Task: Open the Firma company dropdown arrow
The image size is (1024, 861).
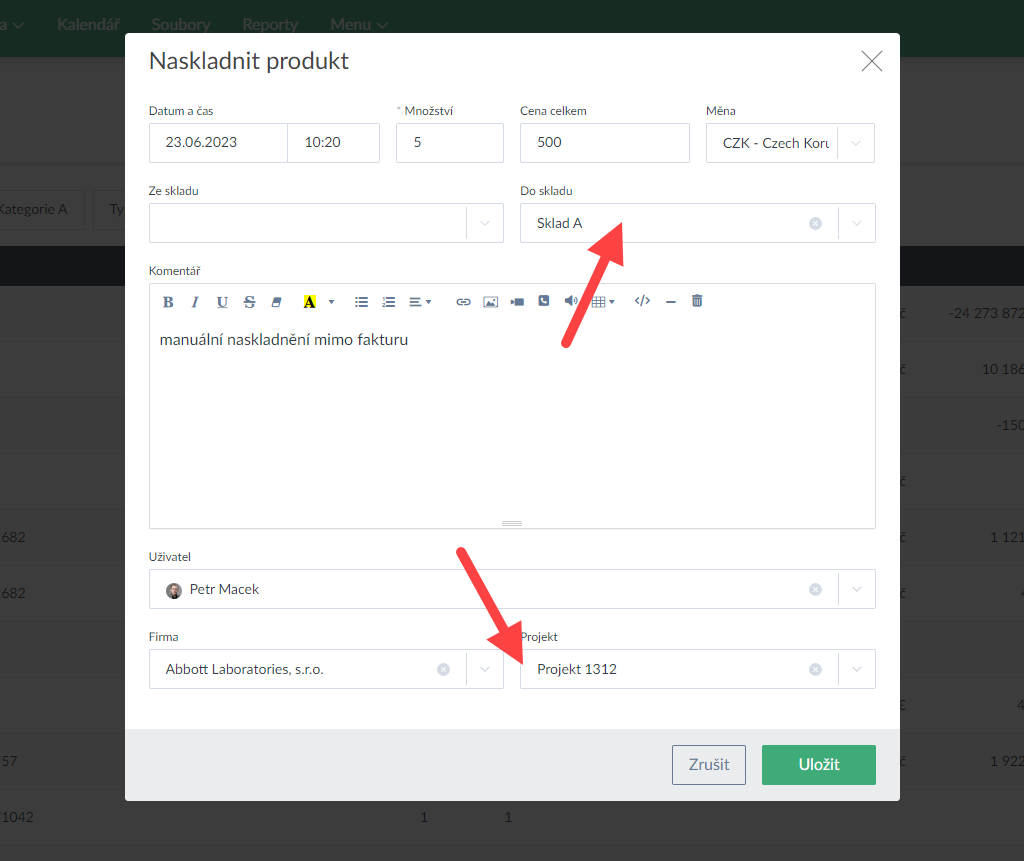Action: 485,669
